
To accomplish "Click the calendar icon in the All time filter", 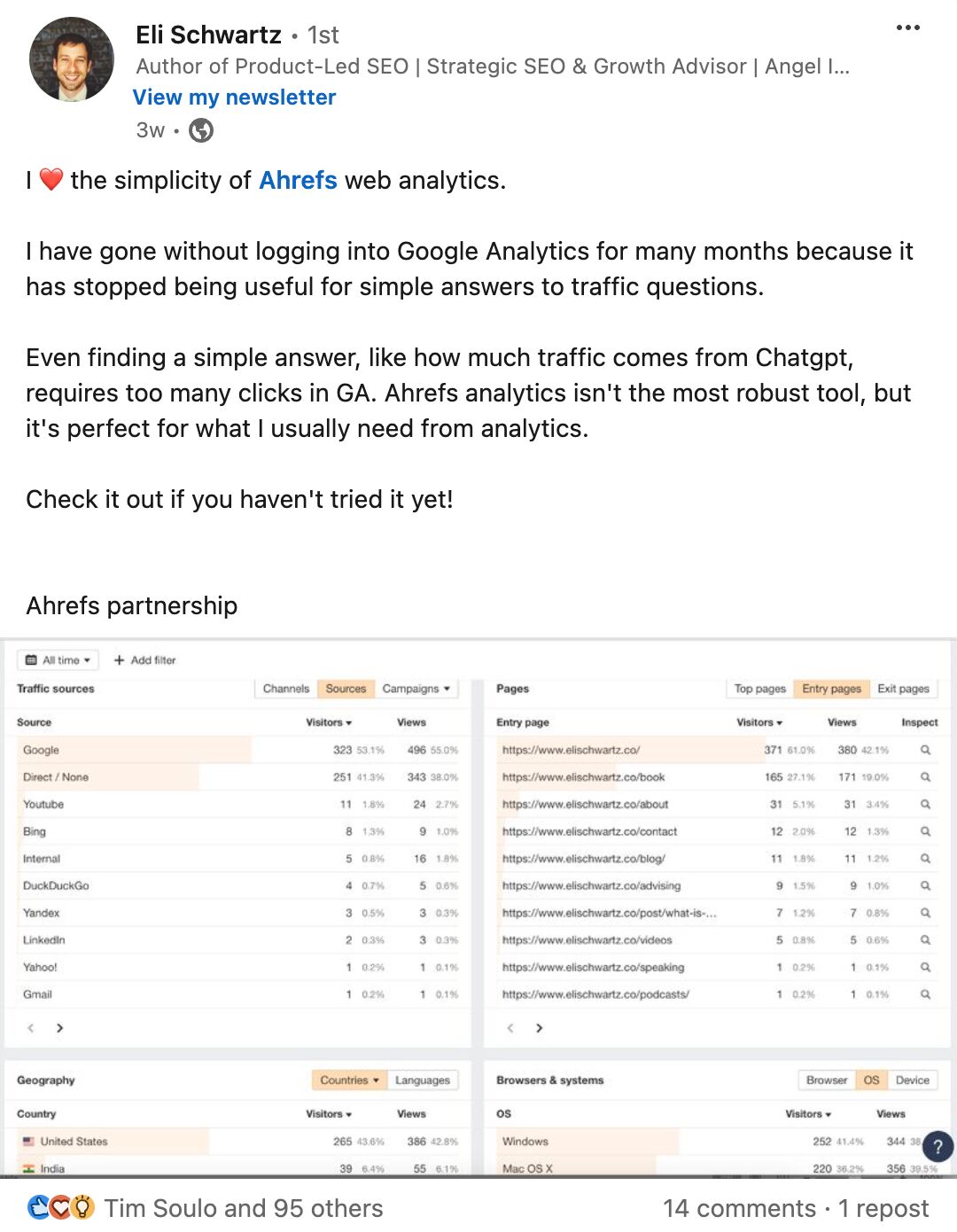I will (33, 659).
